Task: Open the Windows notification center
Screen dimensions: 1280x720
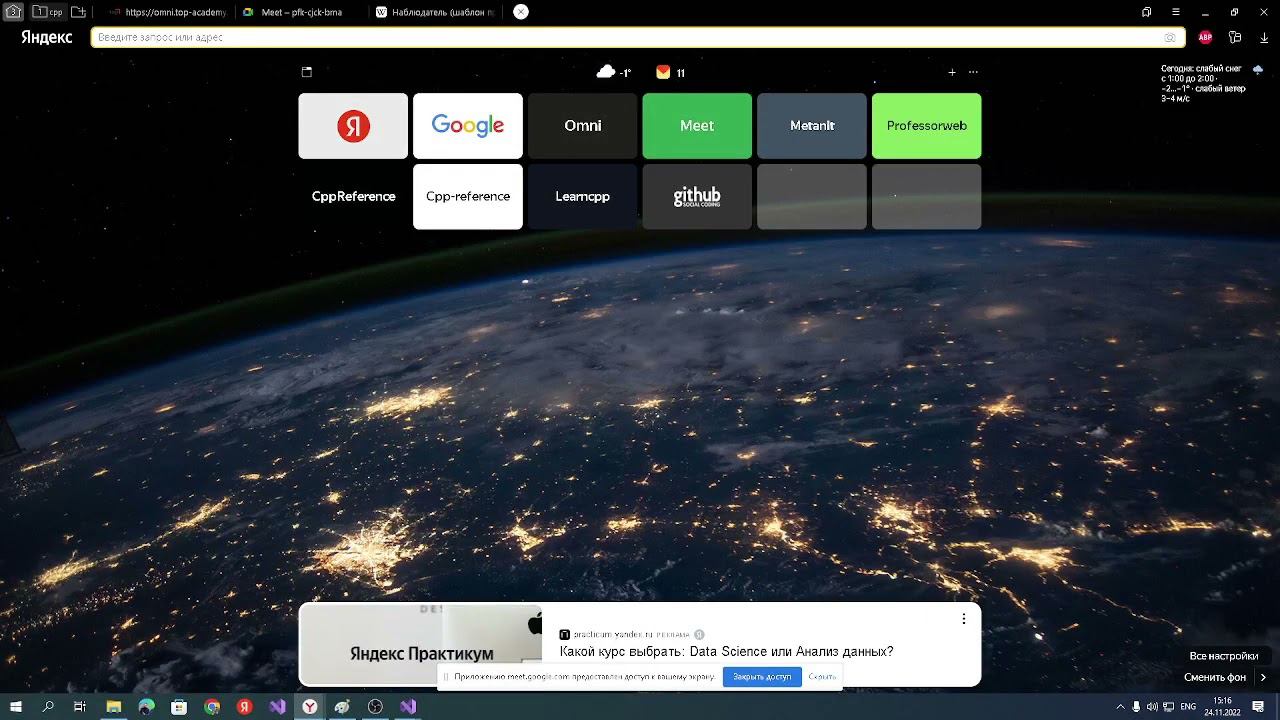Action: point(1258,707)
